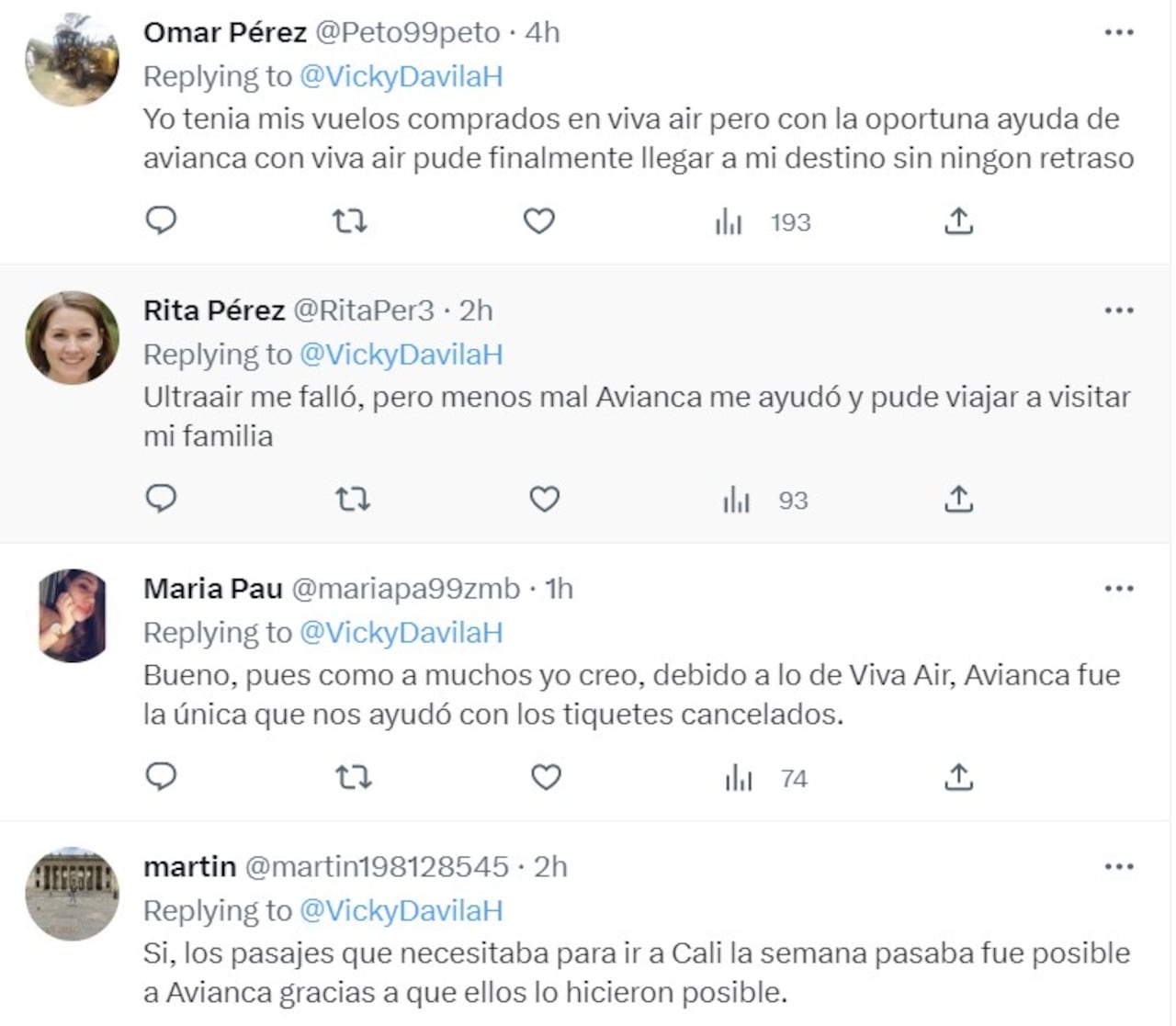1176x1026 pixels.
Task: Visit @VickyDavilaH's profile from Rita's reply
Action: [x=401, y=353]
